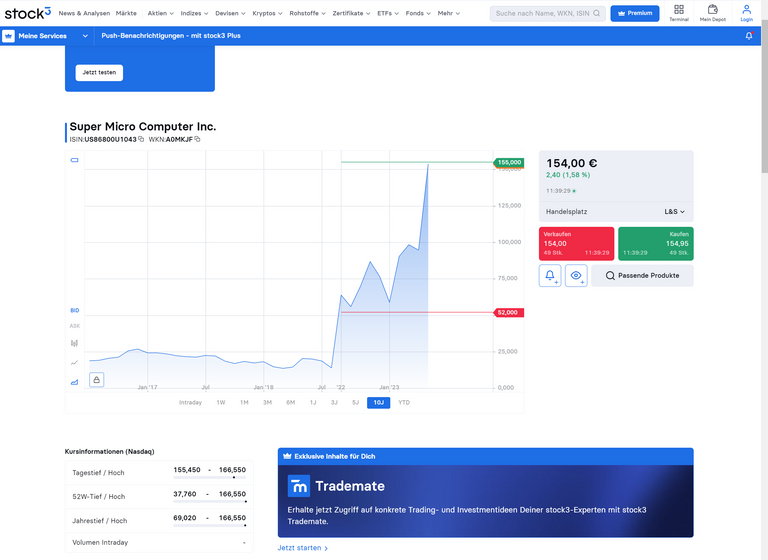768x560 pixels.
Task: Select the 10J time range
Action: (379, 403)
